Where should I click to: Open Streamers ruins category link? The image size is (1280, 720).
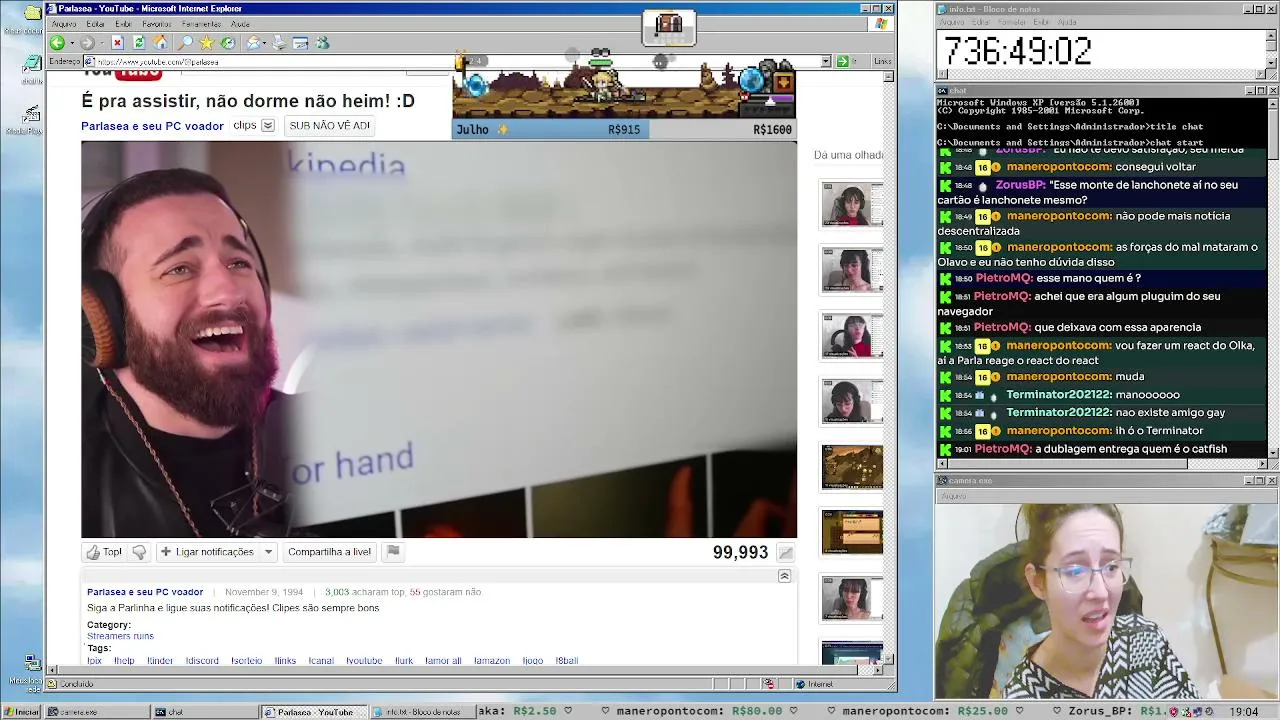[120, 636]
